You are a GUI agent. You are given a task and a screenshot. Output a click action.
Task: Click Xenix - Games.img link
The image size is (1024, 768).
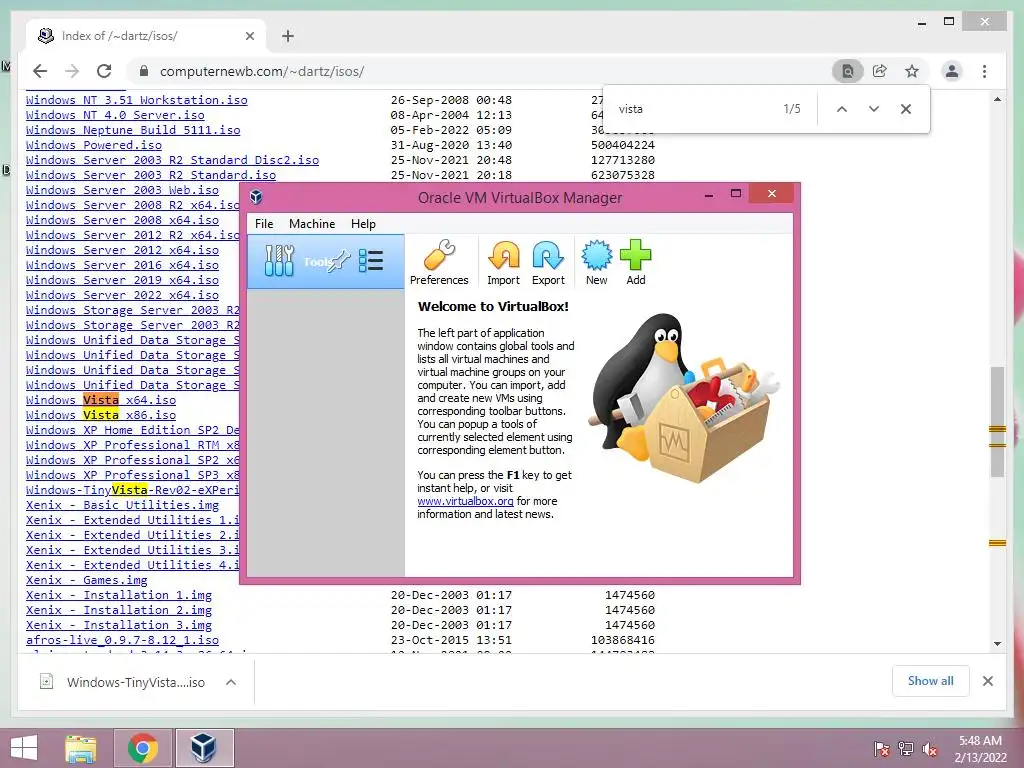pyautogui.click(x=87, y=580)
